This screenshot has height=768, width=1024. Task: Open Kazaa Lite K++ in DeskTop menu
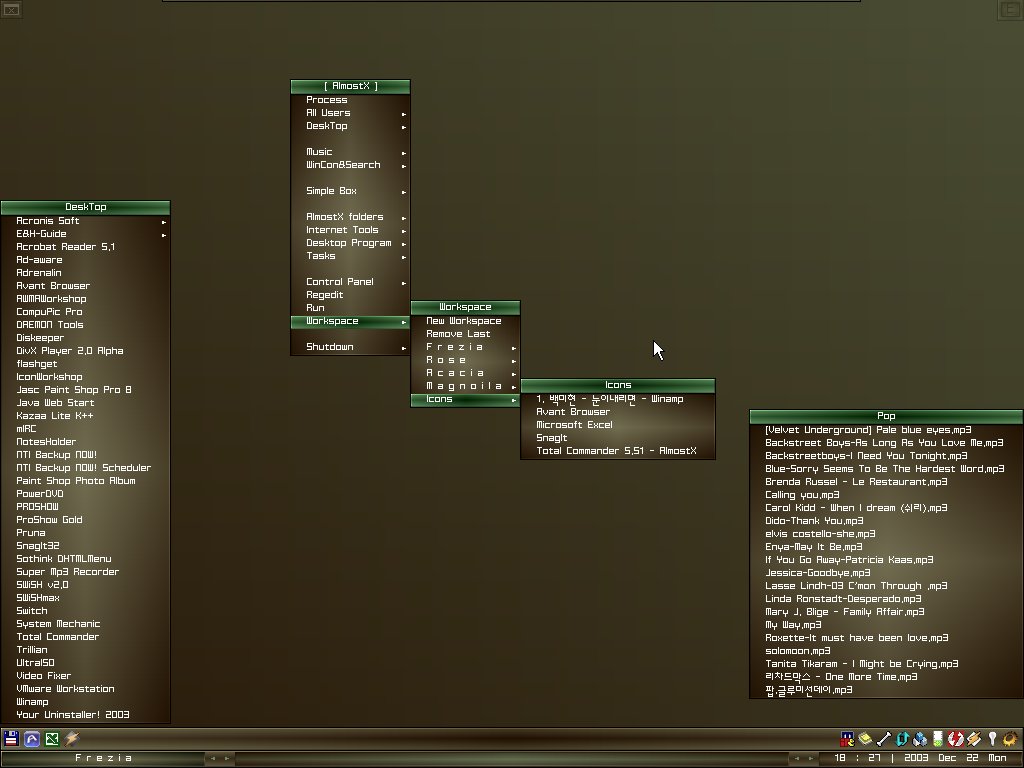tap(55, 416)
